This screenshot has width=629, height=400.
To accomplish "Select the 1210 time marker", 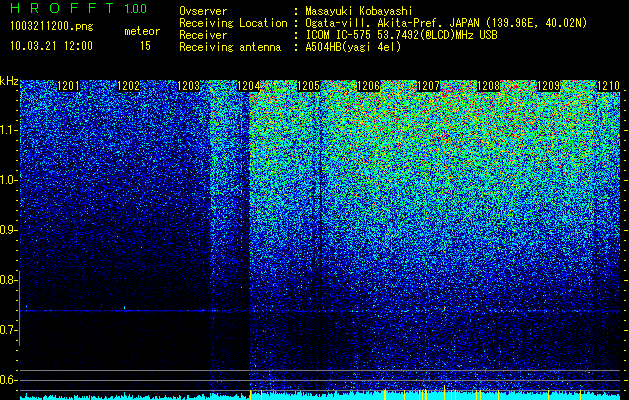I will point(609,86).
